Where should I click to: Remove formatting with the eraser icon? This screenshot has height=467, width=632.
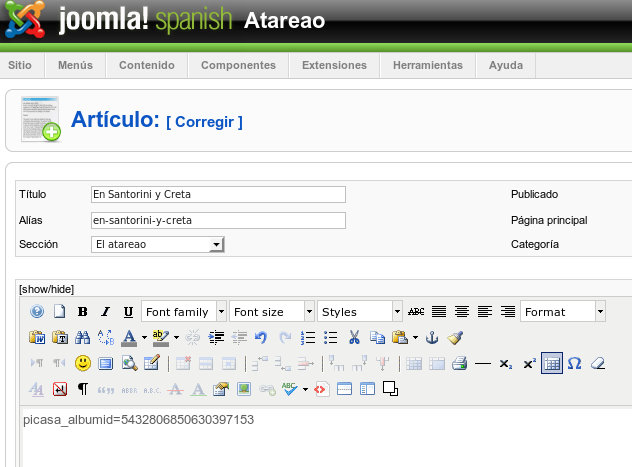coord(598,363)
